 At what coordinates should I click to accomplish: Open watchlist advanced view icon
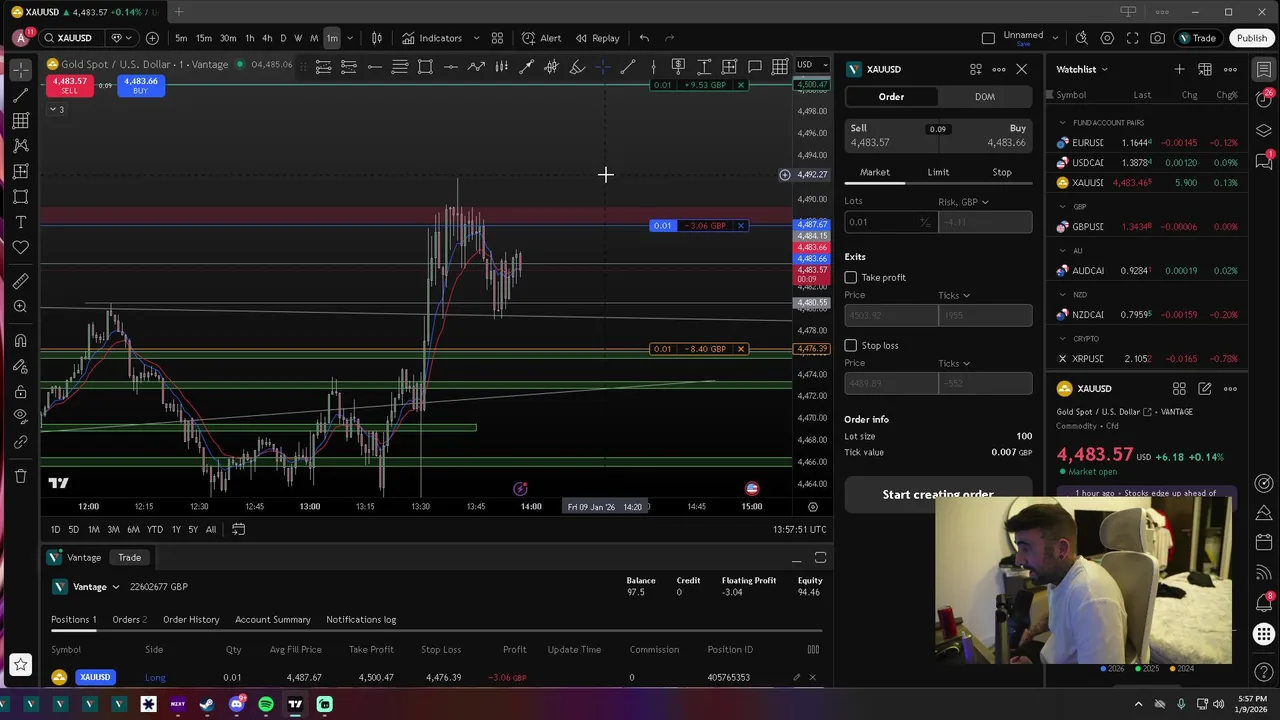click(x=1205, y=69)
